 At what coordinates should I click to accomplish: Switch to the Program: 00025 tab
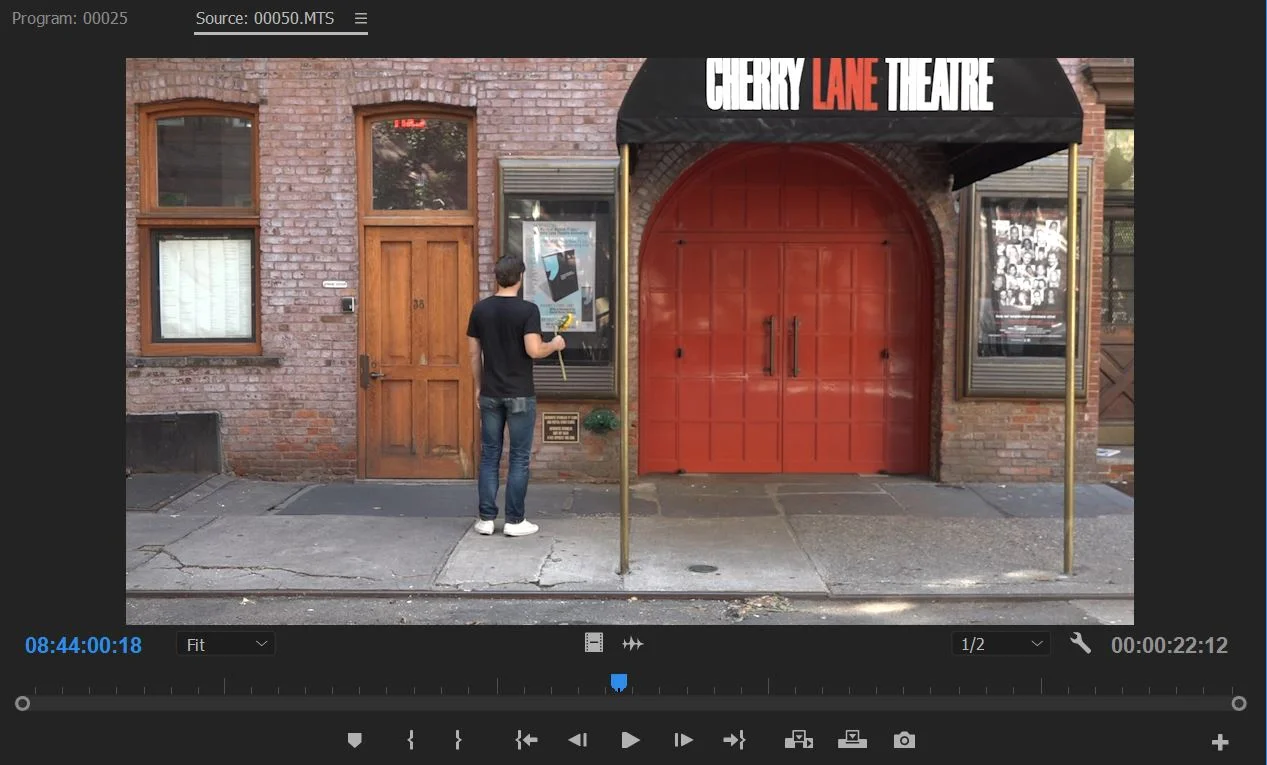coord(70,19)
